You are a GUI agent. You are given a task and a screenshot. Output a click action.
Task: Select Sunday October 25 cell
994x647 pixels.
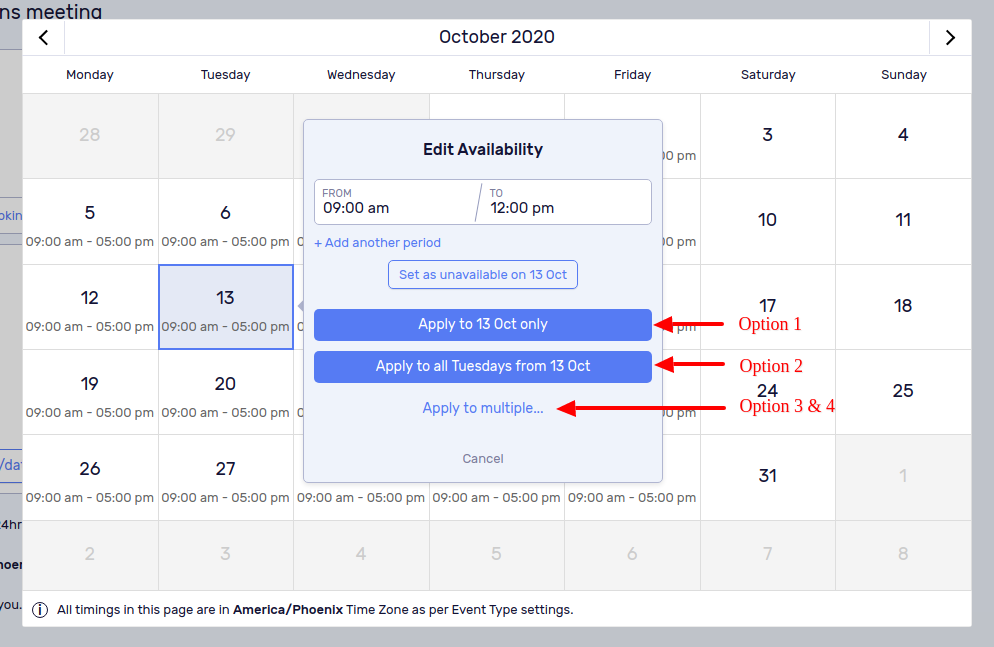903,392
